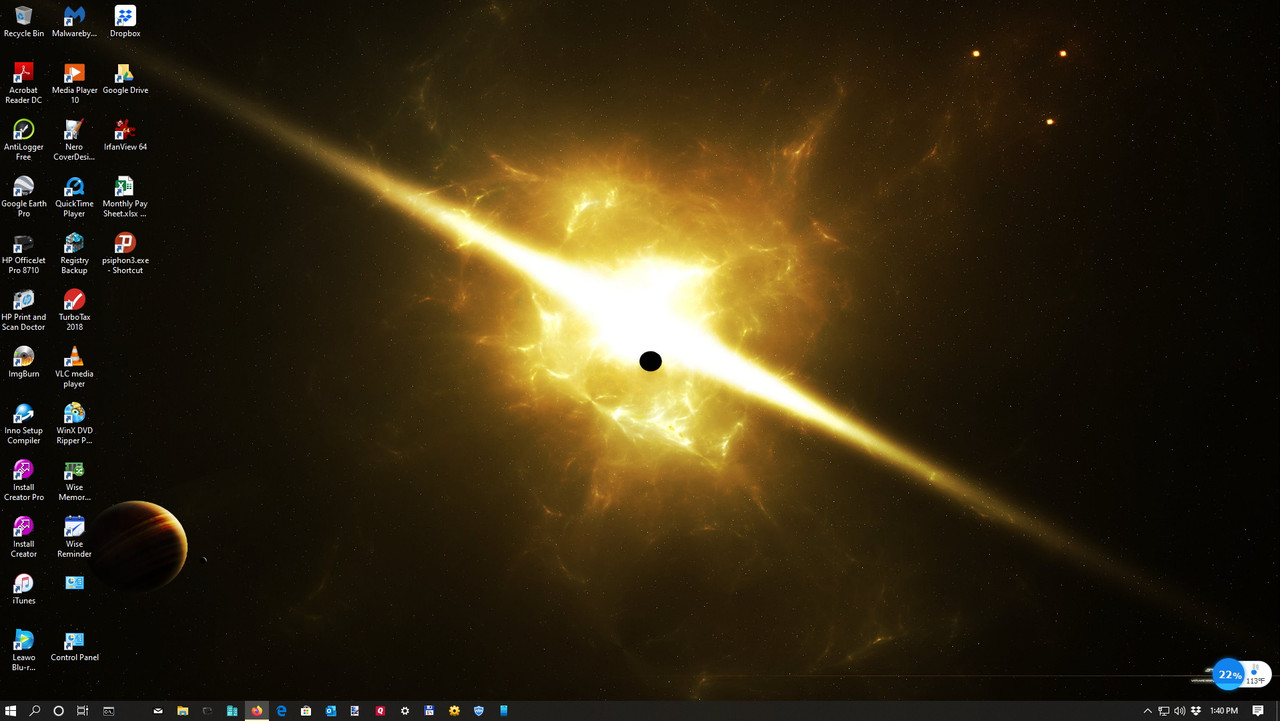Open the Windows Start menu
Image resolution: width=1280 pixels, height=721 pixels.
pos(11,711)
